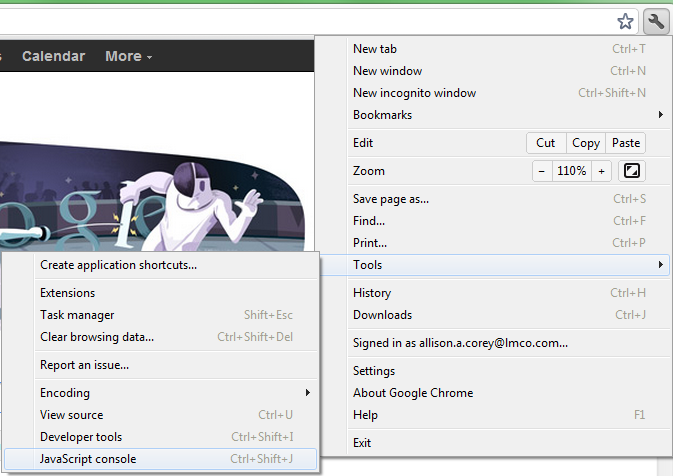Click the wrench menu icon

click(656, 21)
